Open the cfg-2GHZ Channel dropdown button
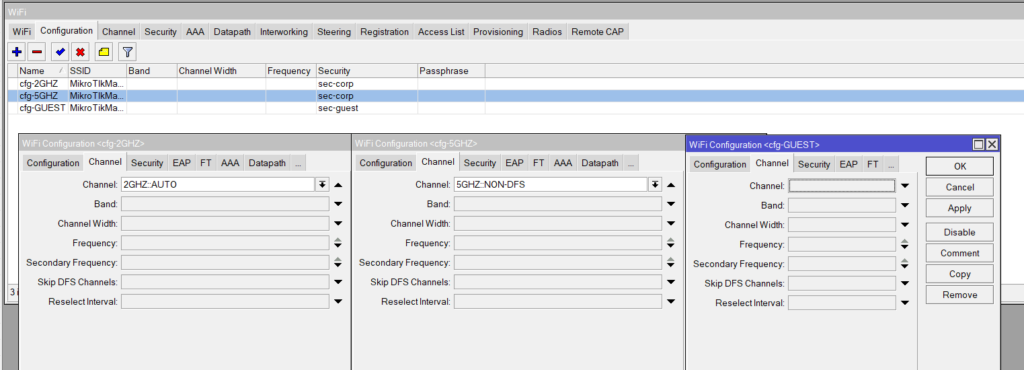This screenshot has height=370, width=1024. 323,185
